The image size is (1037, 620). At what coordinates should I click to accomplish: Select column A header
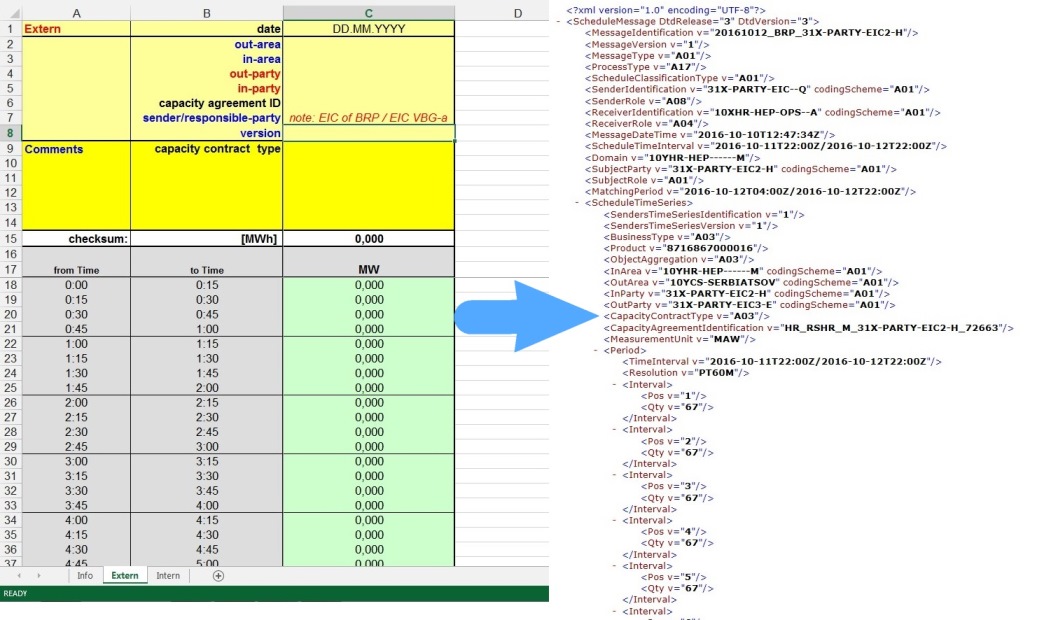click(x=76, y=13)
